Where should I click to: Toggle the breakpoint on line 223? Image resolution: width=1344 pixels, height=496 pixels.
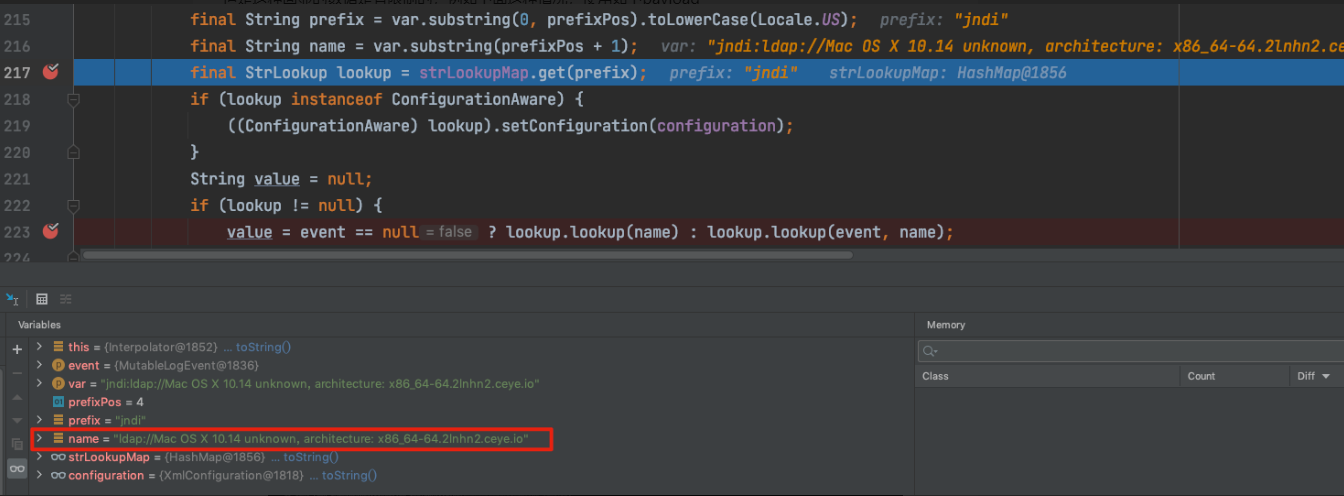coord(50,232)
